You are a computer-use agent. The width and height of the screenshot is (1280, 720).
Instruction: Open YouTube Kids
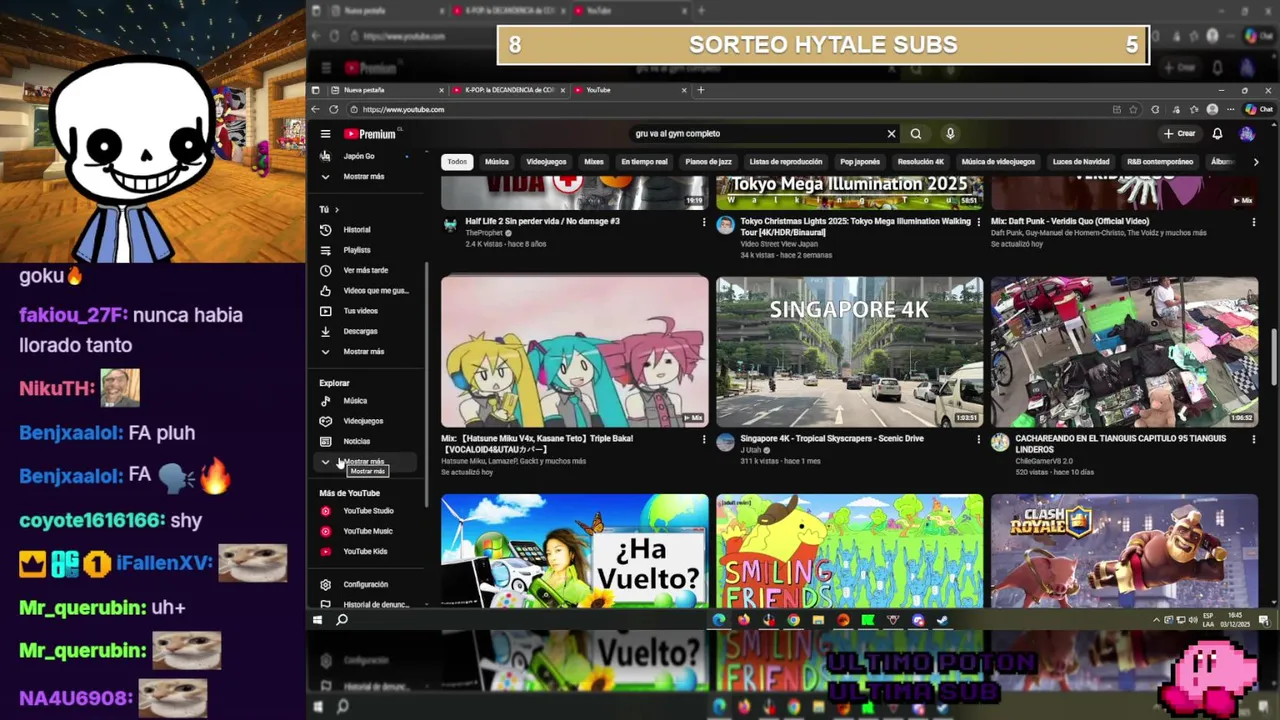(x=365, y=552)
